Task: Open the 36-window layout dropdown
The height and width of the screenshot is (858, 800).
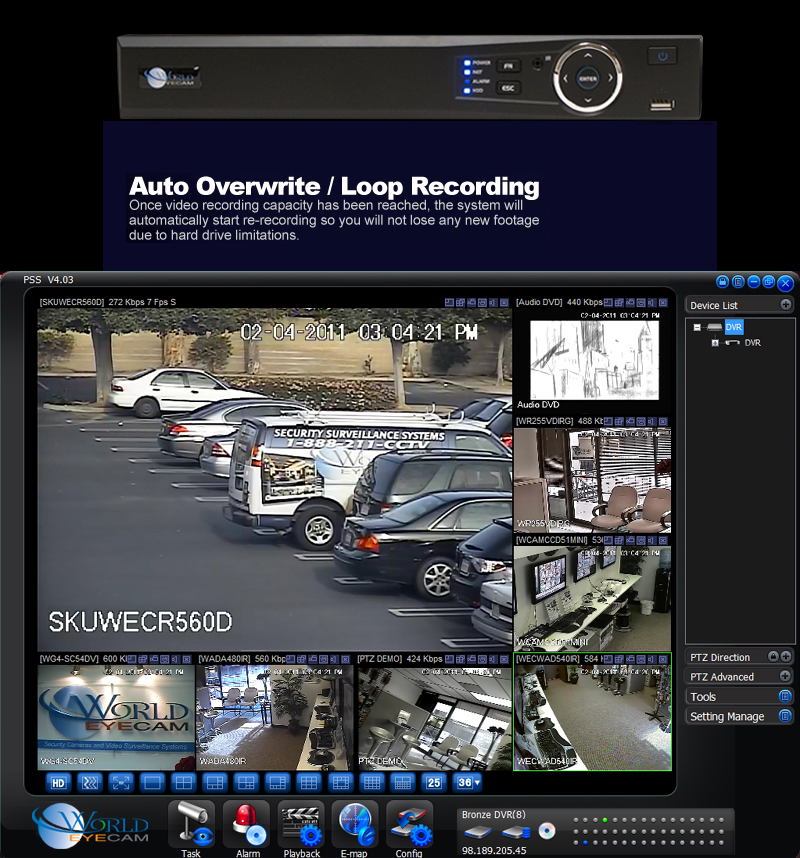Action: [468, 782]
